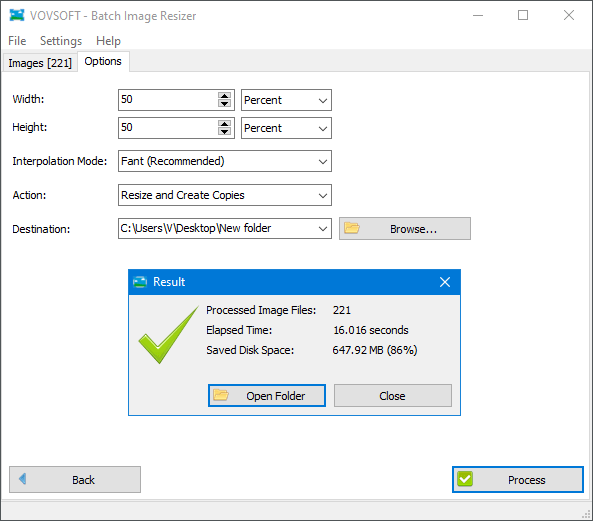Click the folder icon on Open Folder button
The height and width of the screenshot is (521, 593).
click(x=221, y=395)
